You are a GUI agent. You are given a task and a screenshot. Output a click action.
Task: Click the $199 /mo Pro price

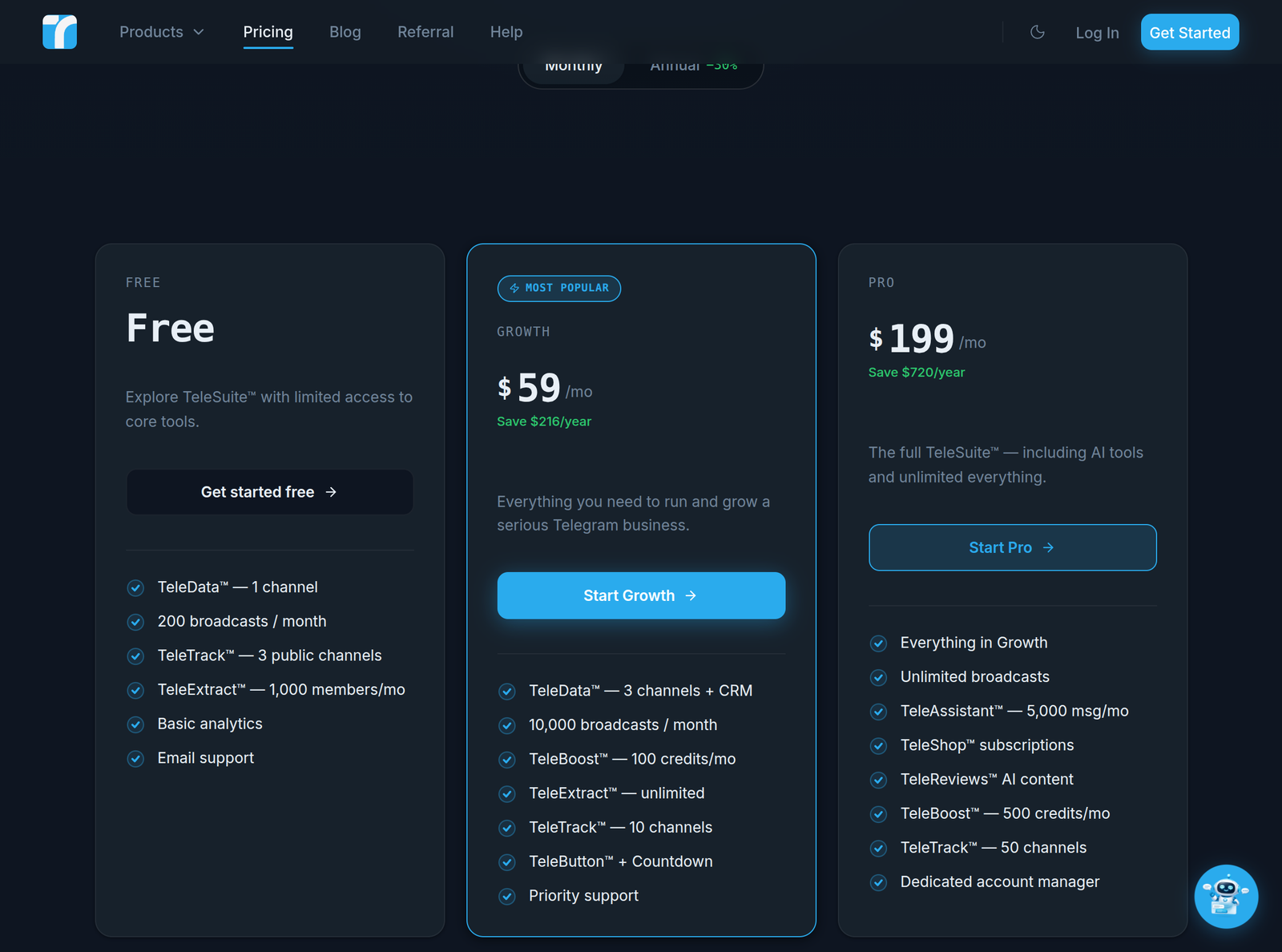(927, 340)
